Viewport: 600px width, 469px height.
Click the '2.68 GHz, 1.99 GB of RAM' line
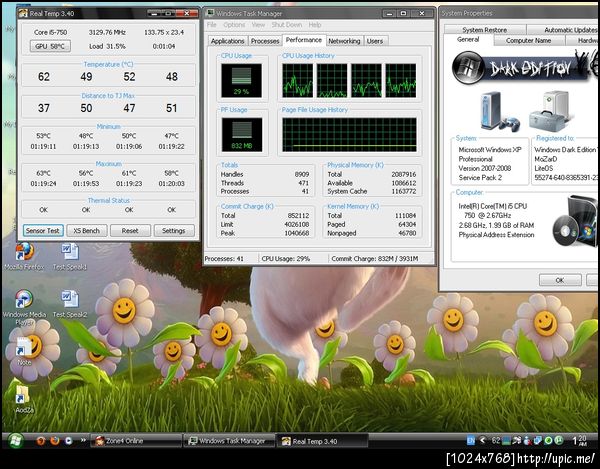(496, 225)
